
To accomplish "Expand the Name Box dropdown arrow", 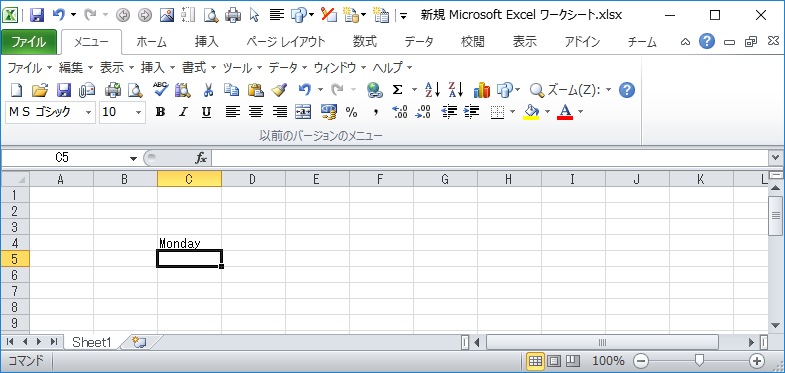I will pyautogui.click(x=133, y=159).
